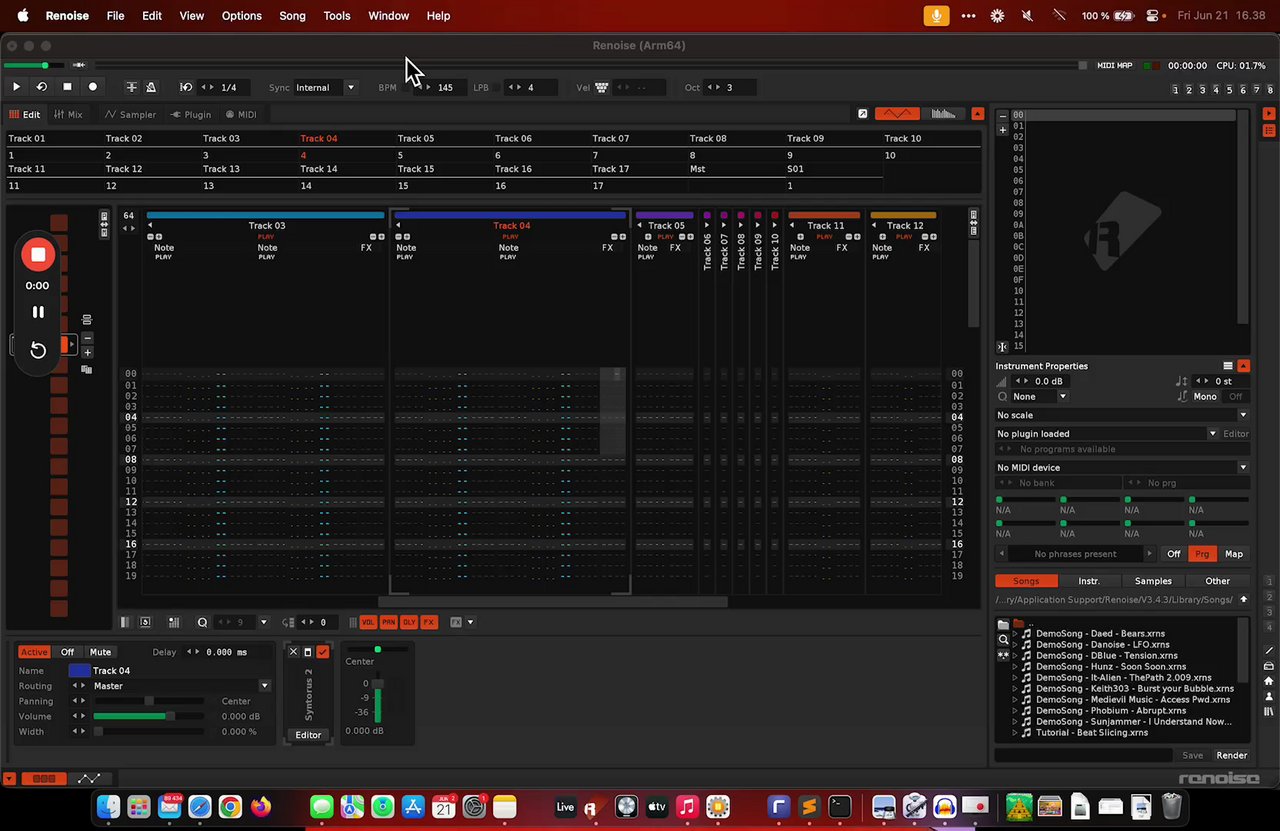This screenshot has height=831, width=1280.
Task: Open the quantize value dropdown
Action: click(x=264, y=622)
